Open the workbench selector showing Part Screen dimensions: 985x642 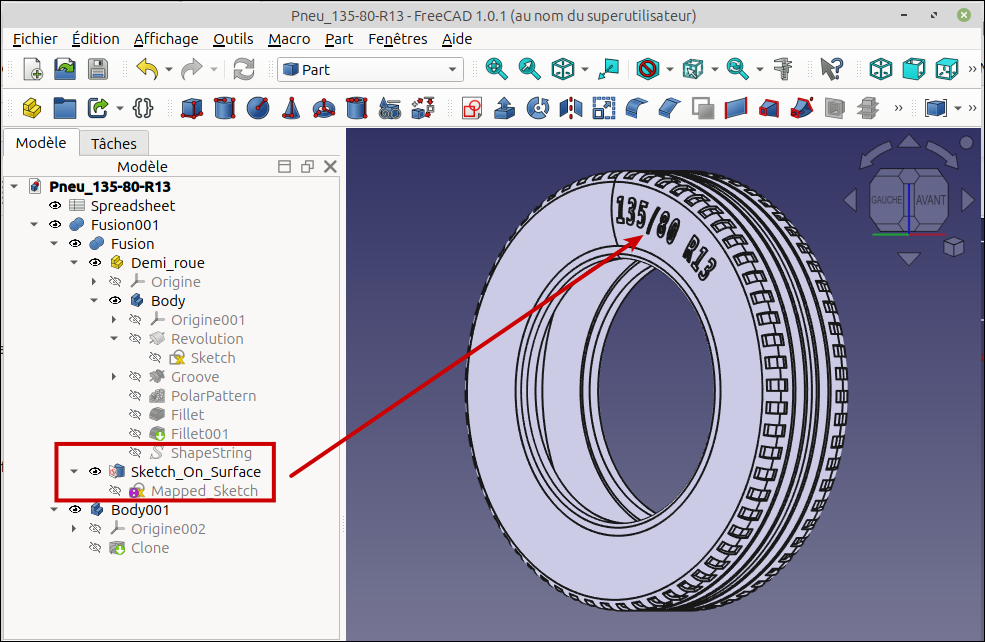click(x=371, y=69)
